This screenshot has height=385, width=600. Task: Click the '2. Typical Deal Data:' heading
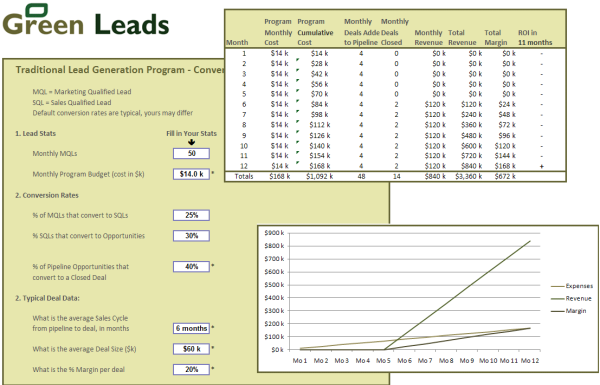(x=47, y=298)
